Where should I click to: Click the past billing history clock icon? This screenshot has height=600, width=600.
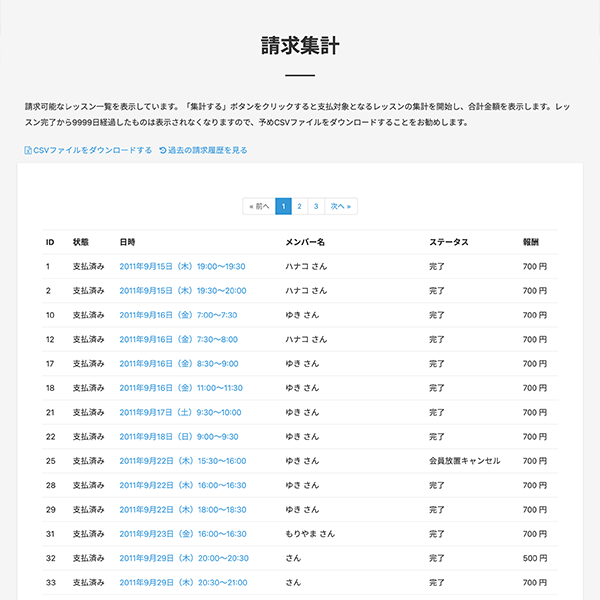(163, 150)
